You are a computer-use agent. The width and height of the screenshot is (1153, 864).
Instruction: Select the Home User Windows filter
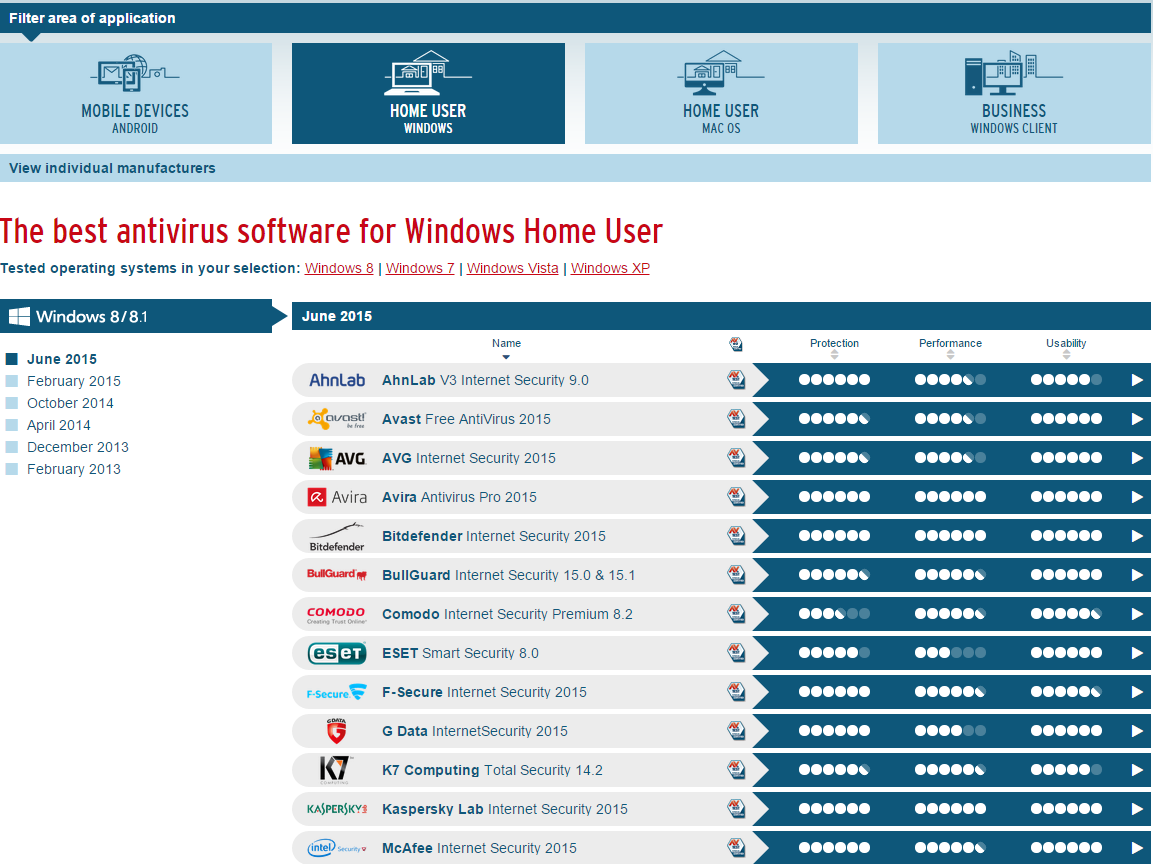tap(428, 93)
